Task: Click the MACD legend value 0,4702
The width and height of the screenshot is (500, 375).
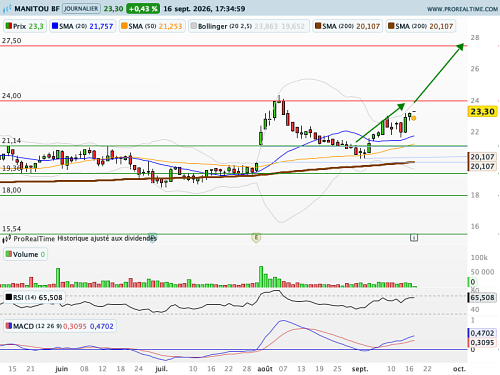Action: point(102,326)
